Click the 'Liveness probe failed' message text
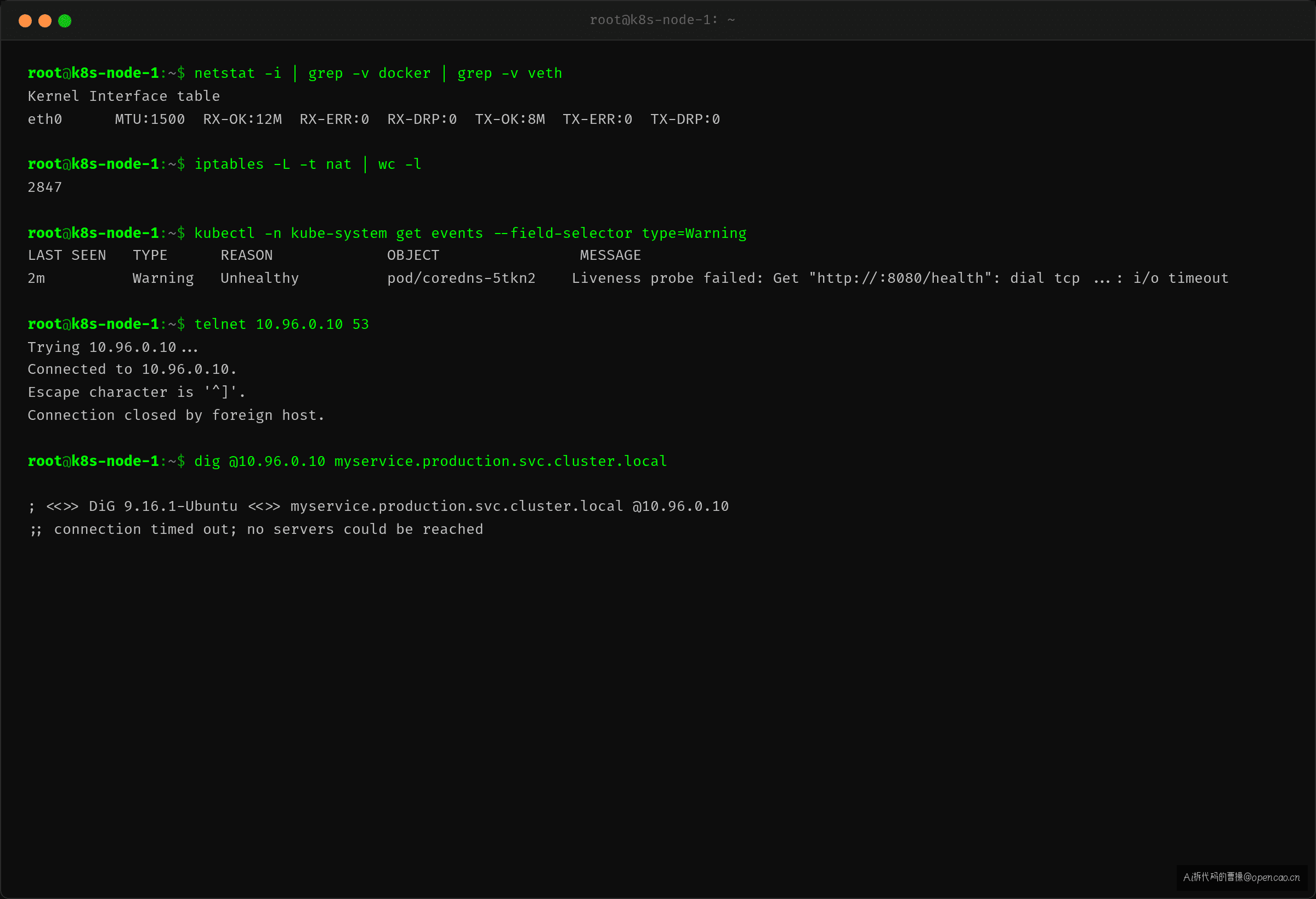This screenshot has height=899, width=1316. pos(900,278)
